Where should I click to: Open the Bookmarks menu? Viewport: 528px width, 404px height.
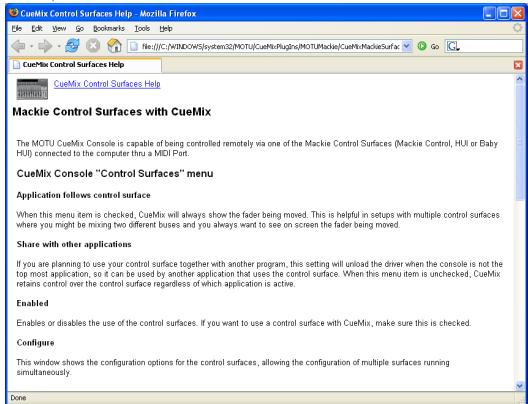pos(109,29)
